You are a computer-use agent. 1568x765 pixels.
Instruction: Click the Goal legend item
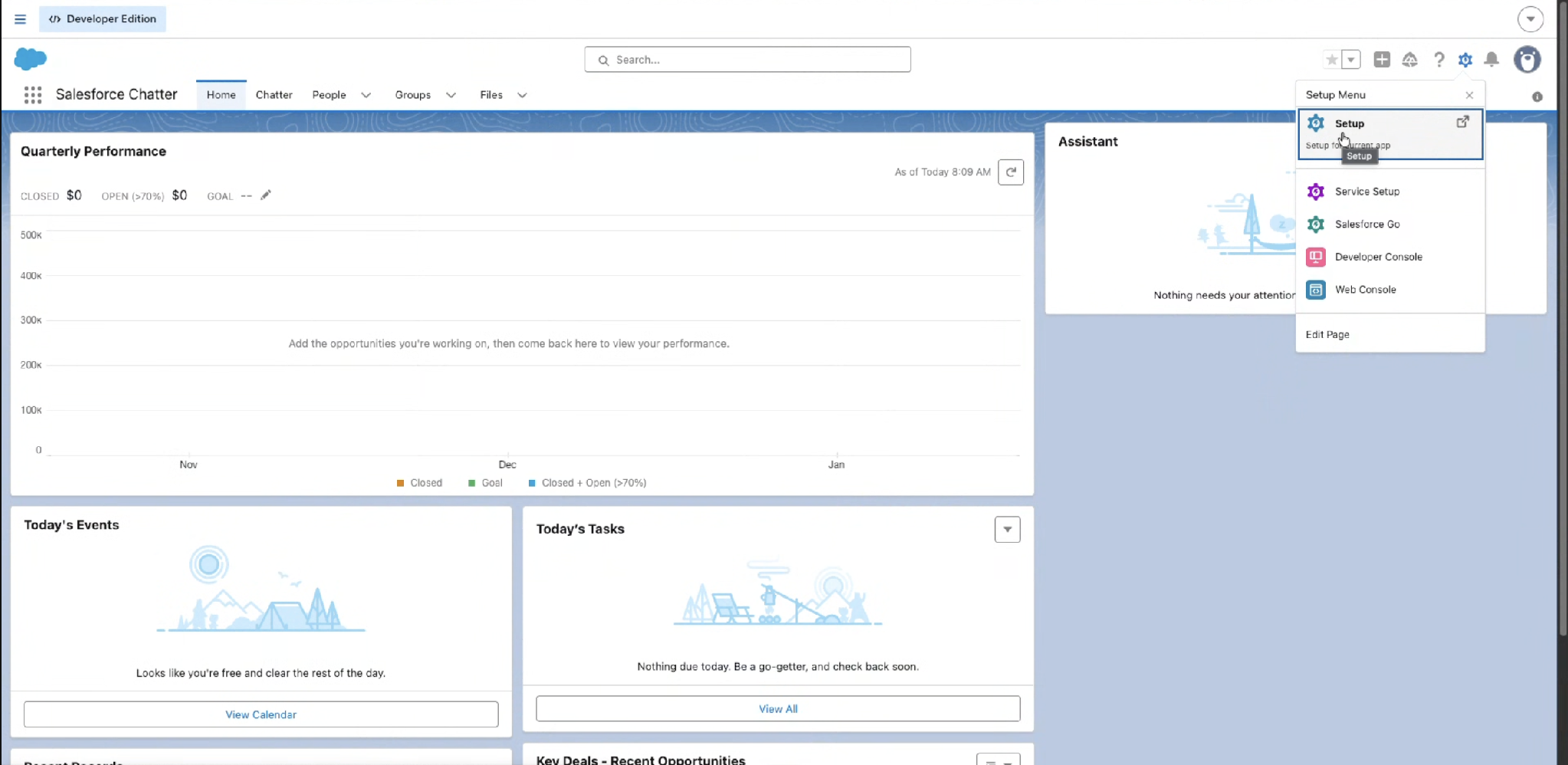pos(485,483)
